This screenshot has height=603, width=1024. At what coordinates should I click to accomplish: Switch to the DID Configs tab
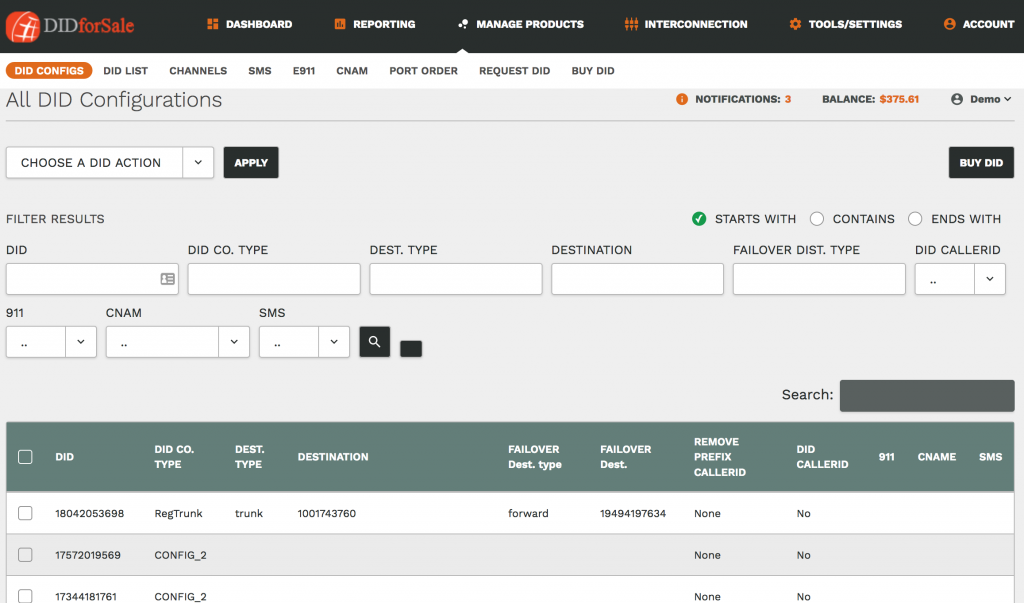point(49,71)
